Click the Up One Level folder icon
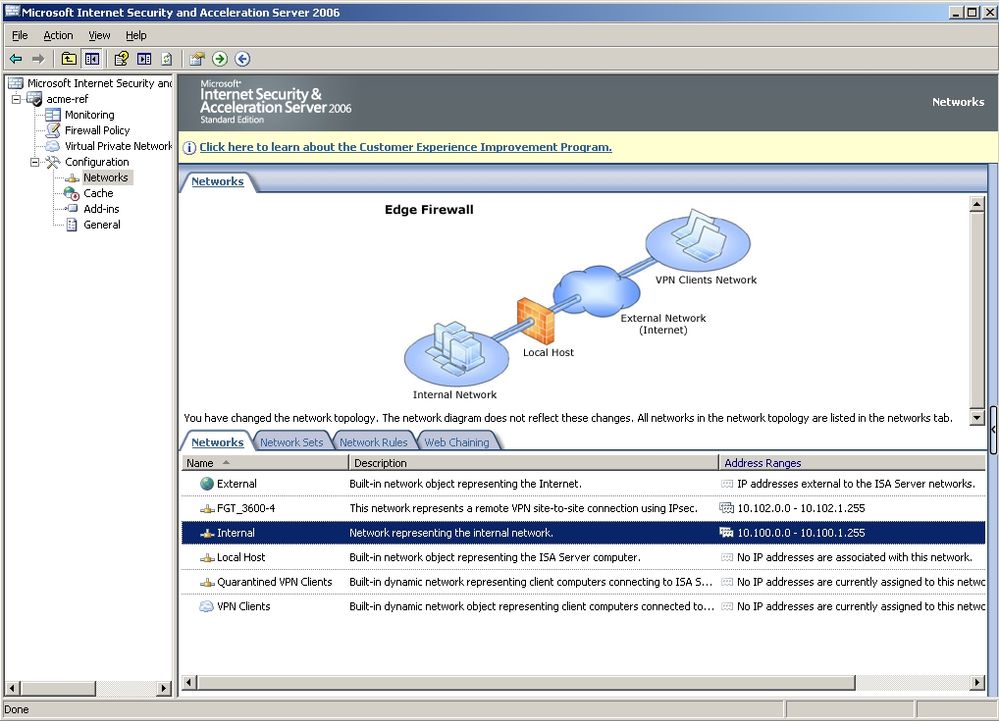 [69, 59]
